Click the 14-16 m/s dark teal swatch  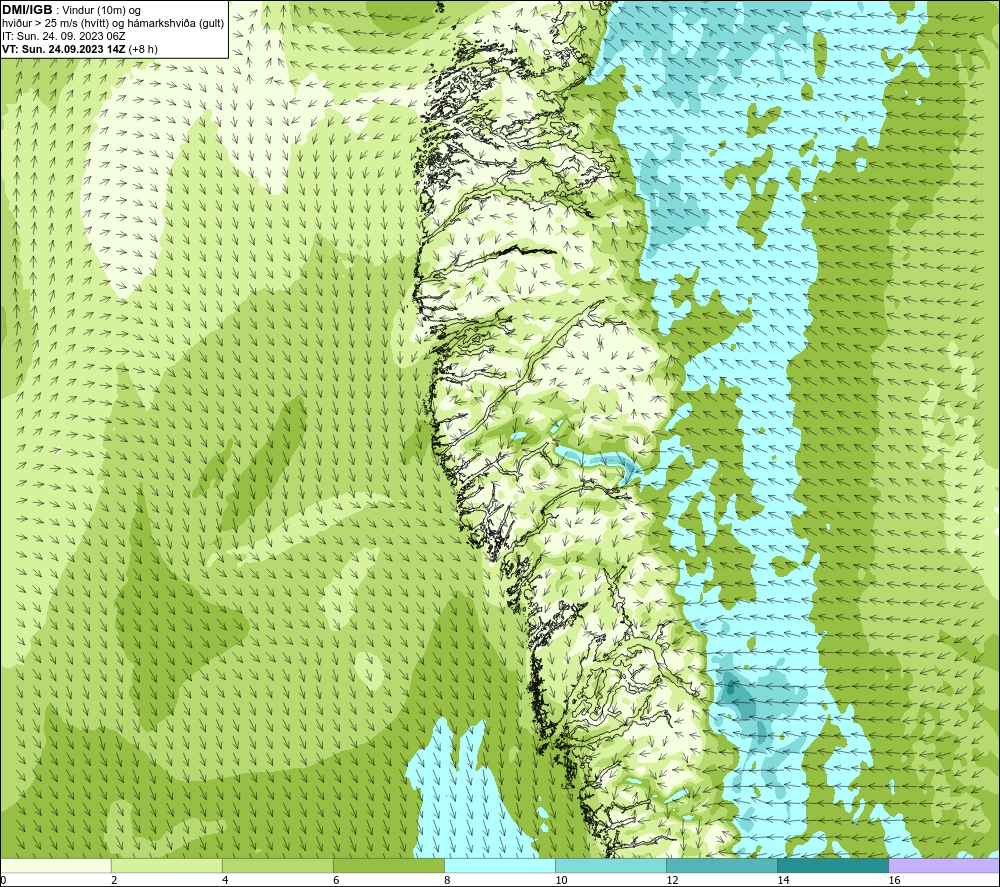pos(833,865)
